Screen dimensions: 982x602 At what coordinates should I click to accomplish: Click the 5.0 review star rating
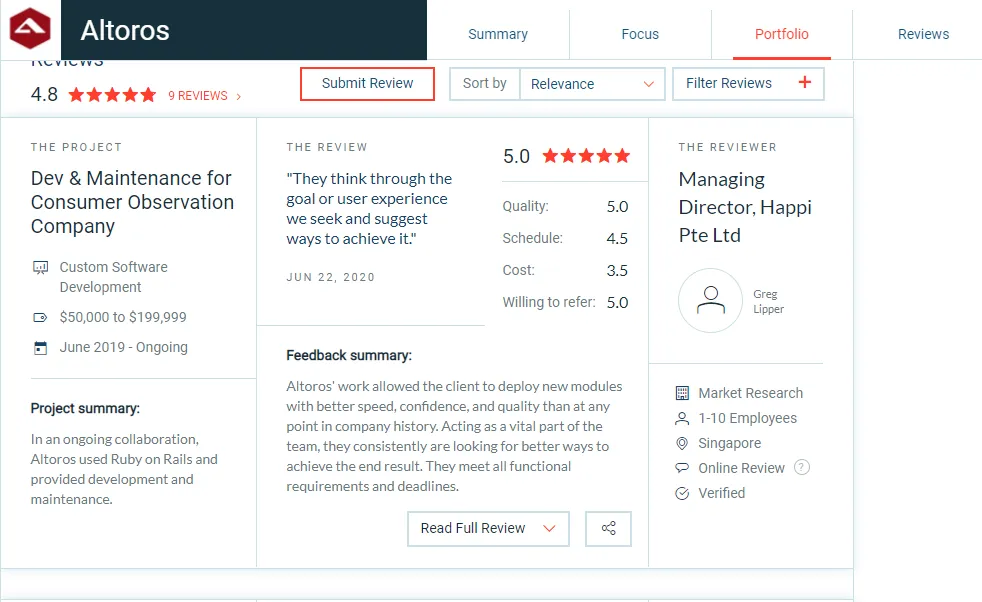click(x=586, y=156)
